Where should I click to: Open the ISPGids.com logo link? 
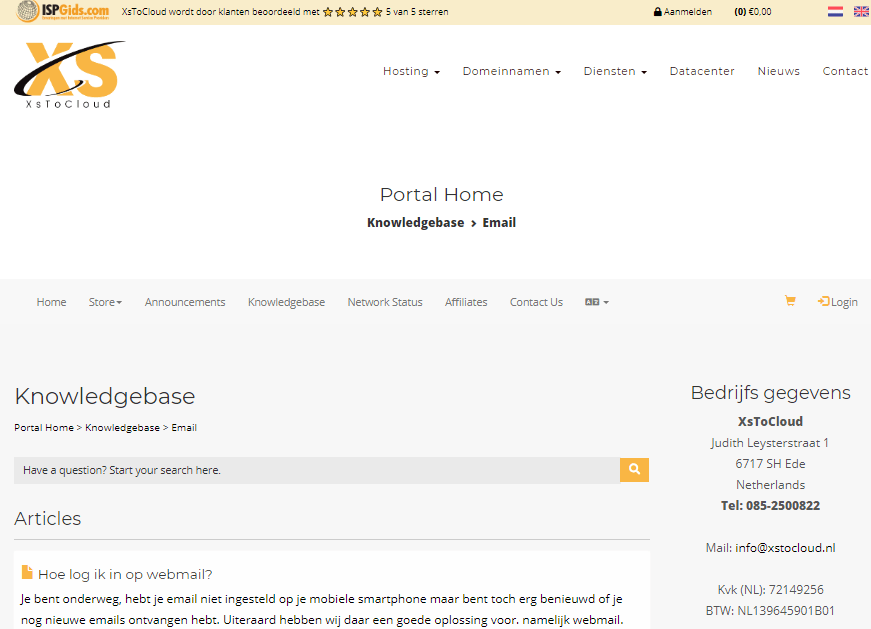pyautogui.click(x=63, y=11)
